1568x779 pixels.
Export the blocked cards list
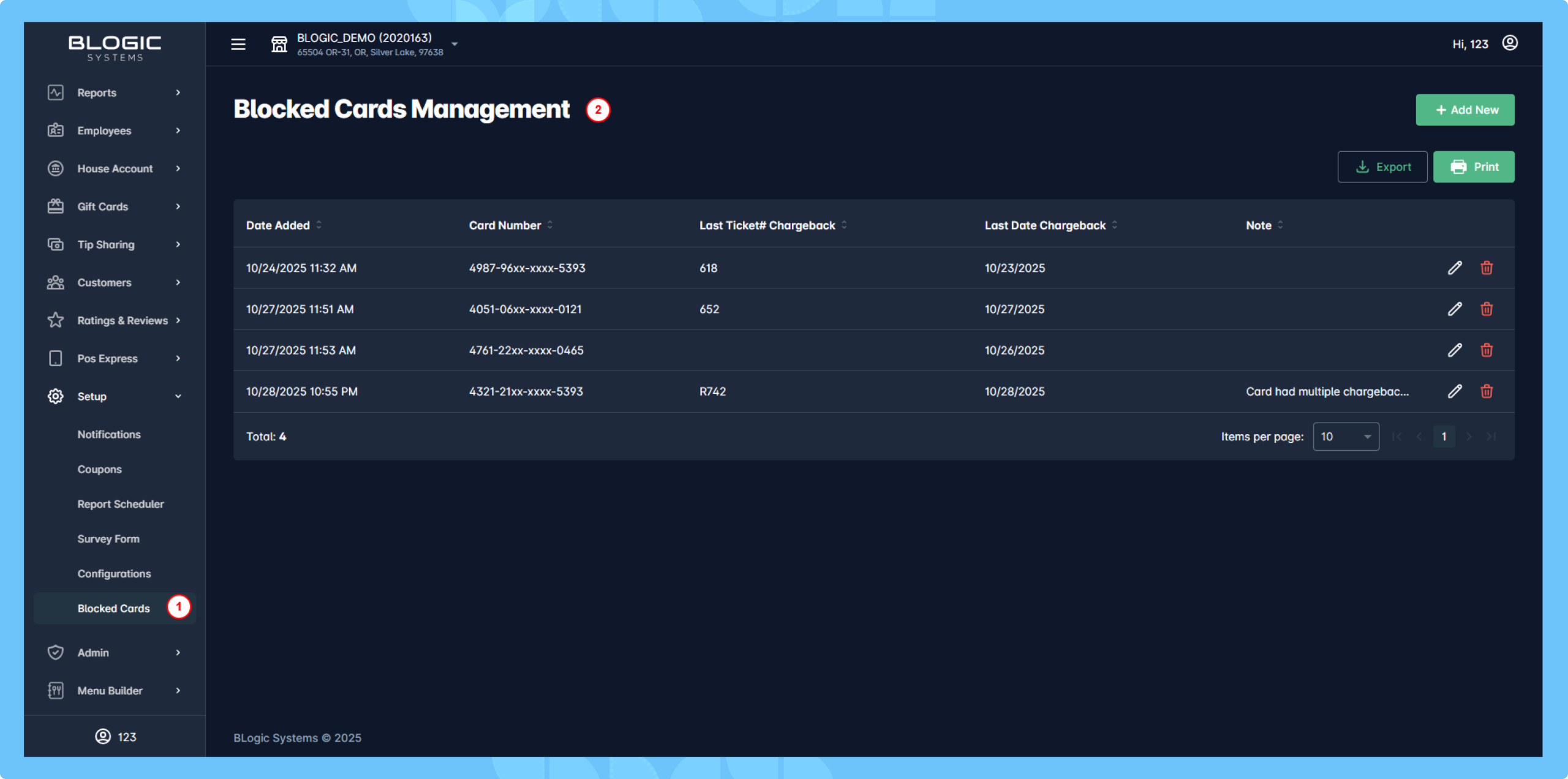pos(1382,167)
